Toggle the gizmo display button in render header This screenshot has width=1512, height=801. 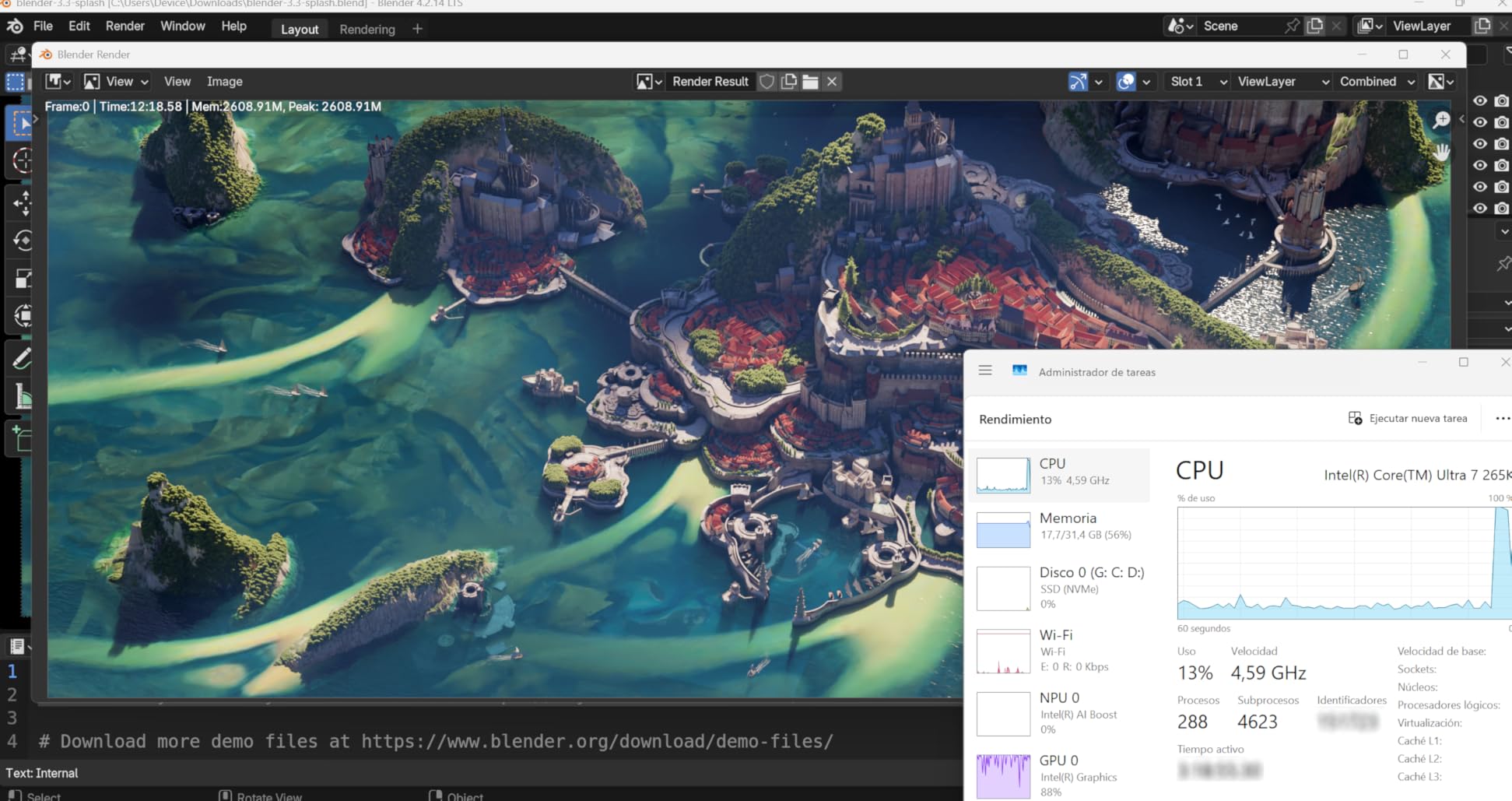click(x=1078, y=82)
